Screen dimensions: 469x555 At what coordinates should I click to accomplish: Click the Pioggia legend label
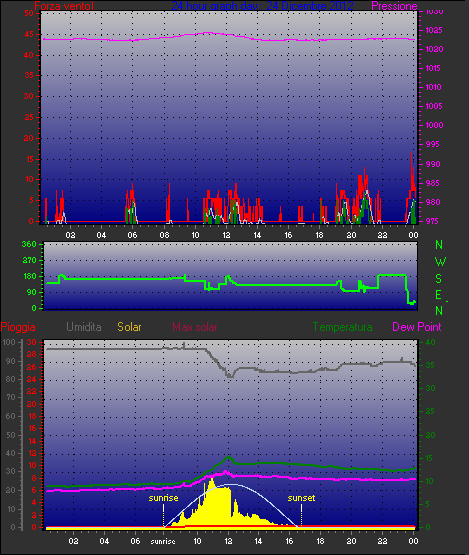click(18, 327)
